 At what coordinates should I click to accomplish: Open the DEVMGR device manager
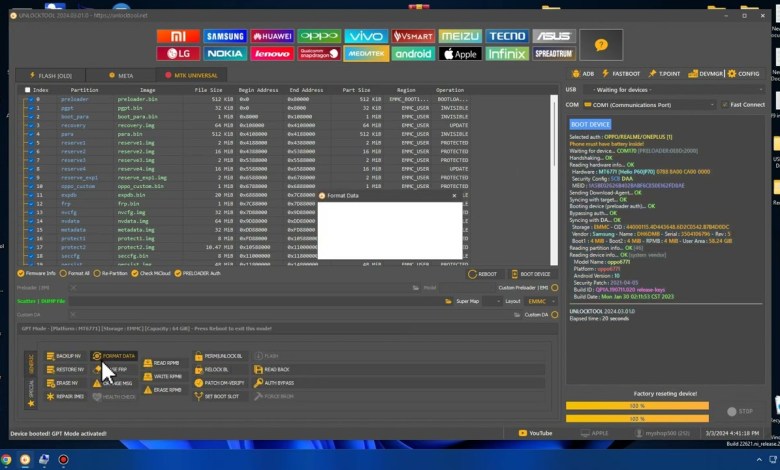click(x=705, y=74)
